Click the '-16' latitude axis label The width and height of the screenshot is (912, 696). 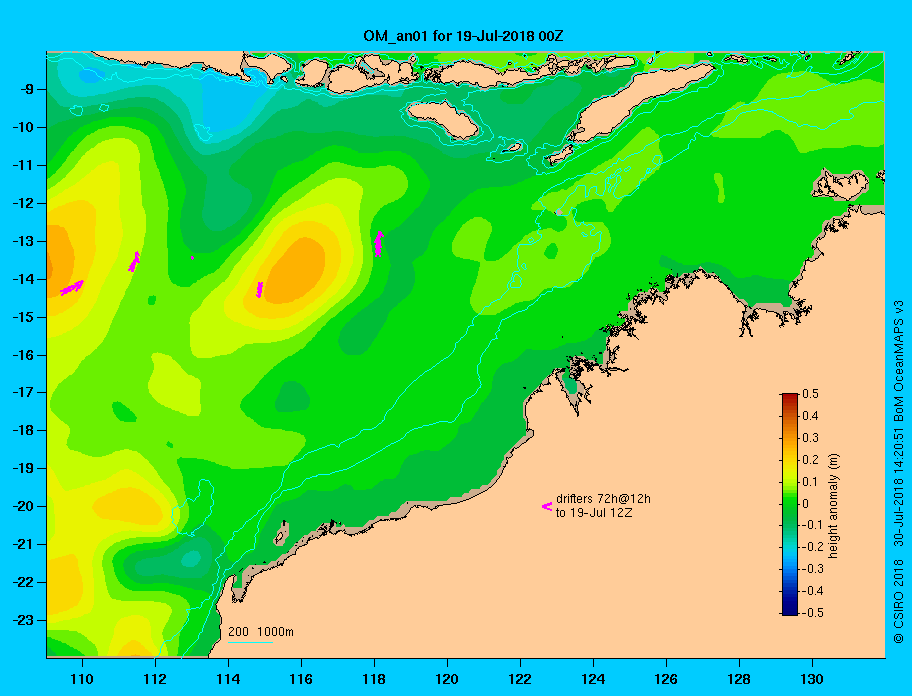(x=23, y=355)
